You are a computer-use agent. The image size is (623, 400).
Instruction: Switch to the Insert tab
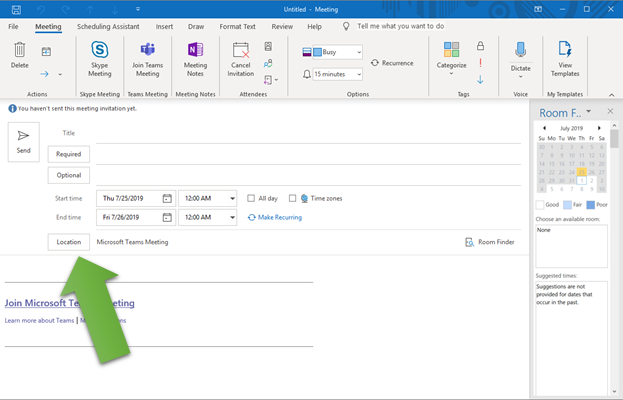click(x=164, y=27)
